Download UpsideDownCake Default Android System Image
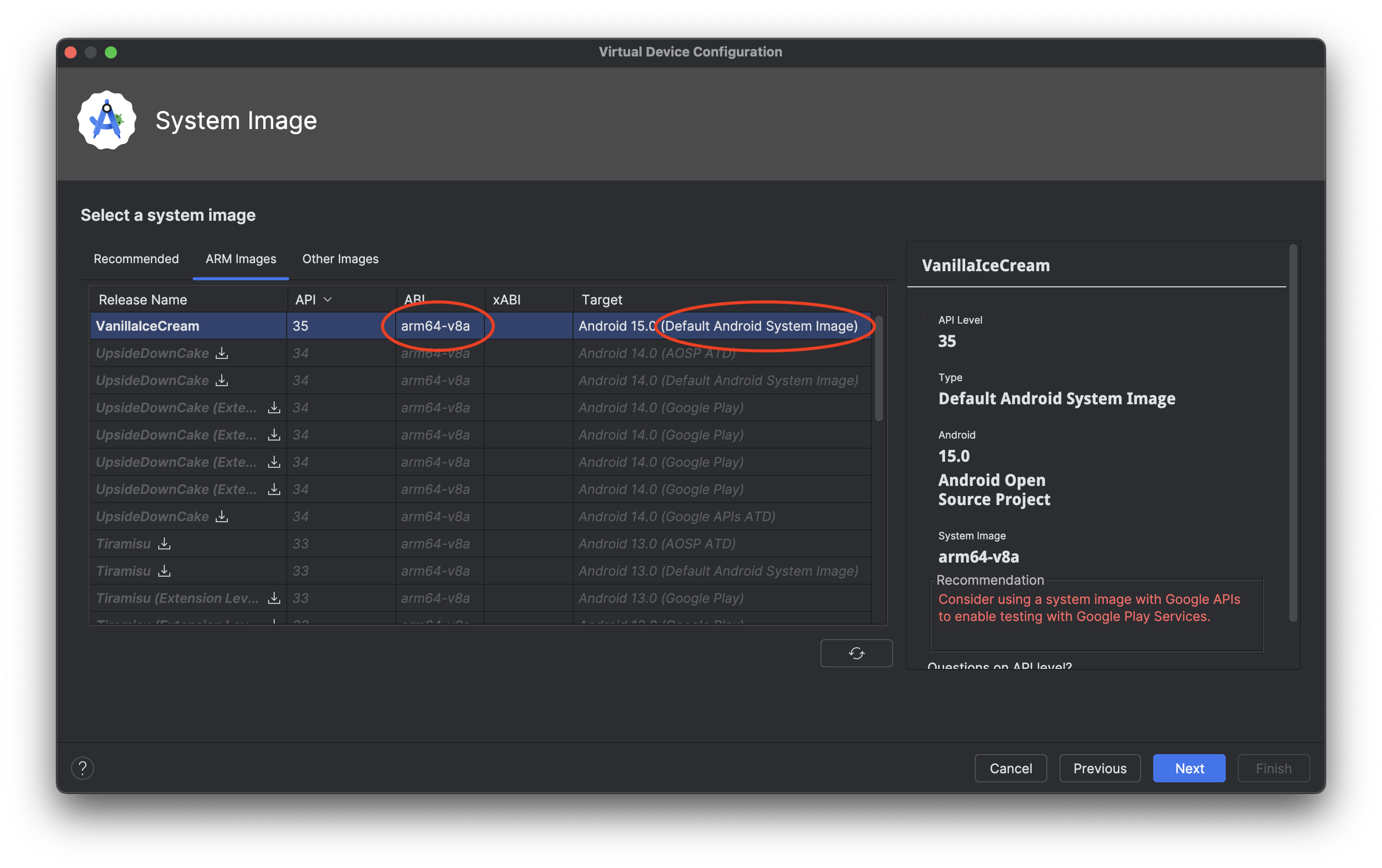This screenshot has height=868, width=1382. 222,380
